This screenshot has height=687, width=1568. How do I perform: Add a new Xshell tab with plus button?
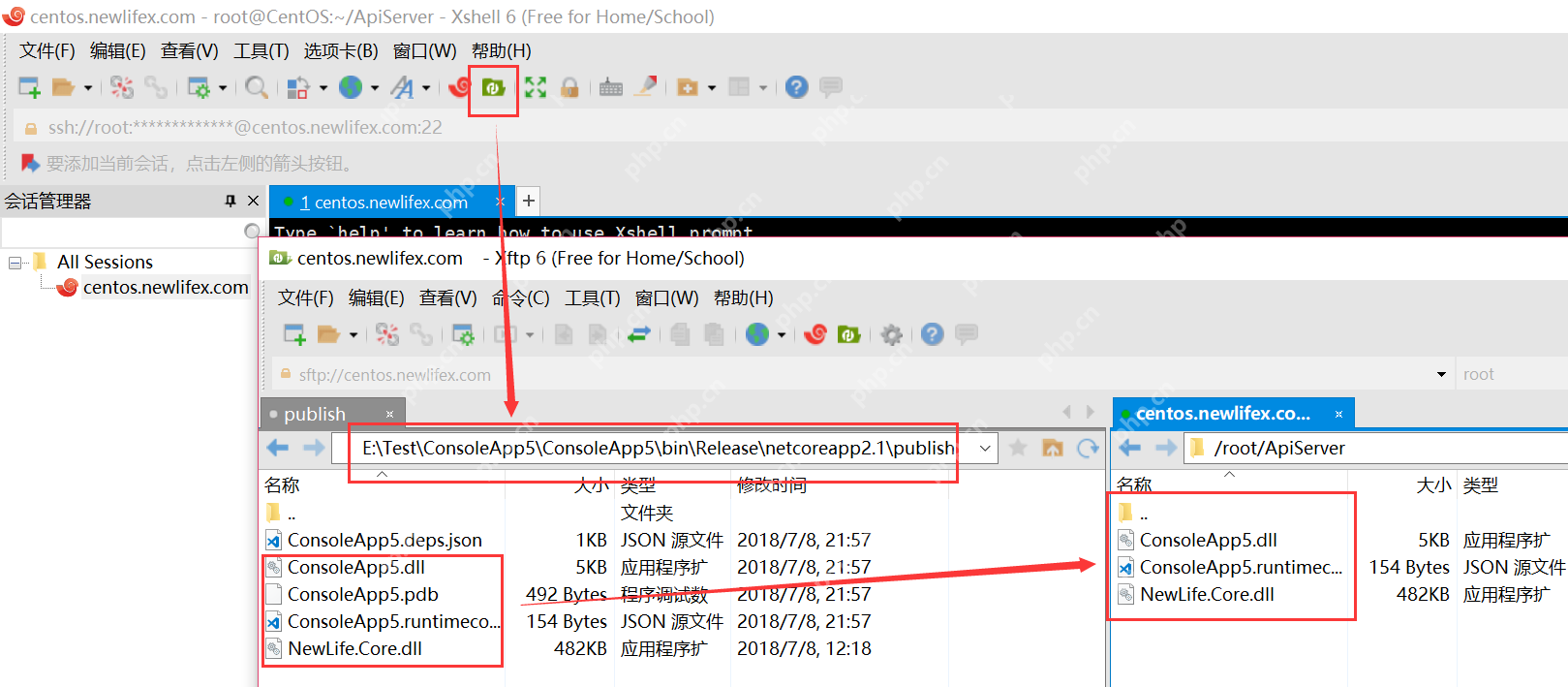(x=528, y=201)
